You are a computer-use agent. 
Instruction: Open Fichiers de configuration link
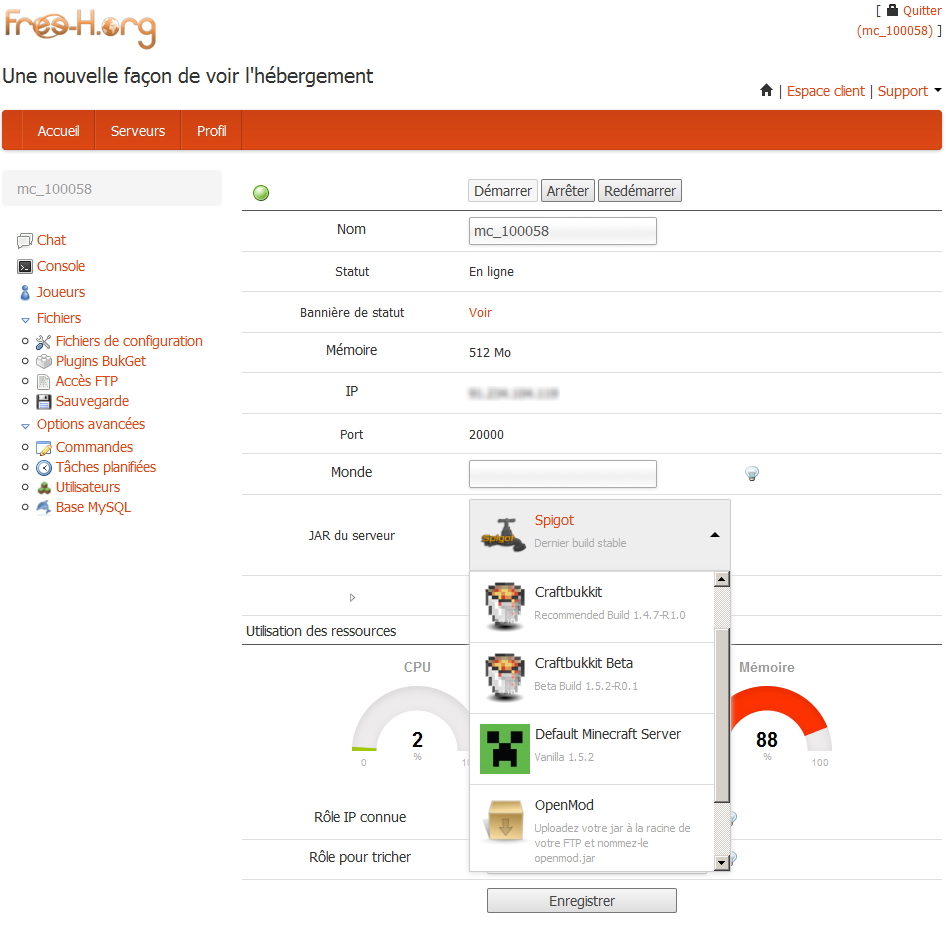129,341
